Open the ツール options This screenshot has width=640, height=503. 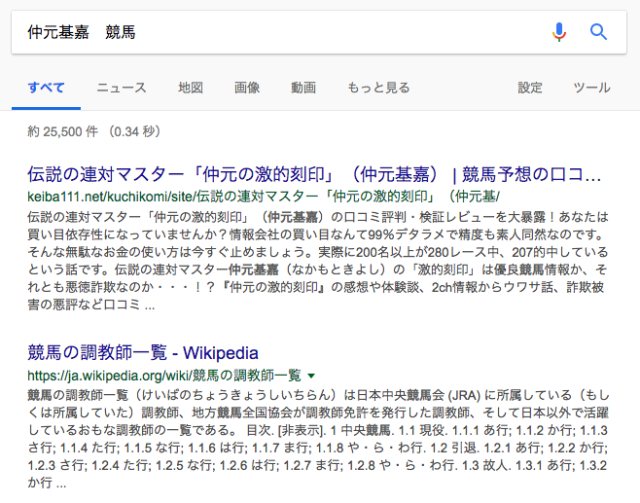click(591, 88)
